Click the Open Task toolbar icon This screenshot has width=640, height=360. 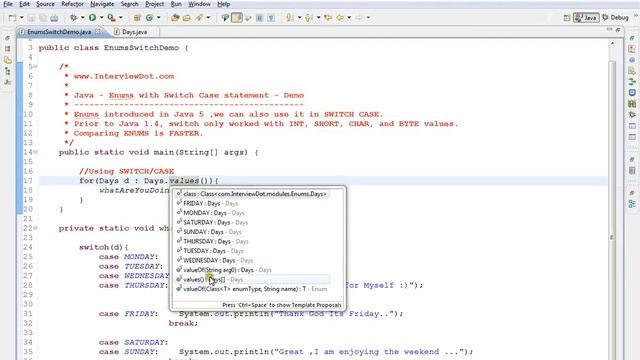(x=187, y=18)
